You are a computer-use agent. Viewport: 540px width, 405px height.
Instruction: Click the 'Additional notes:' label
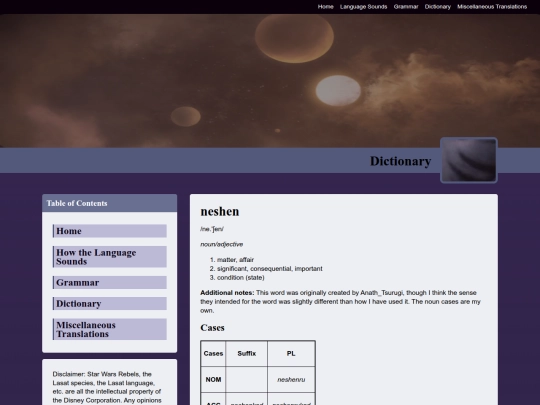(x=227, y=293)
